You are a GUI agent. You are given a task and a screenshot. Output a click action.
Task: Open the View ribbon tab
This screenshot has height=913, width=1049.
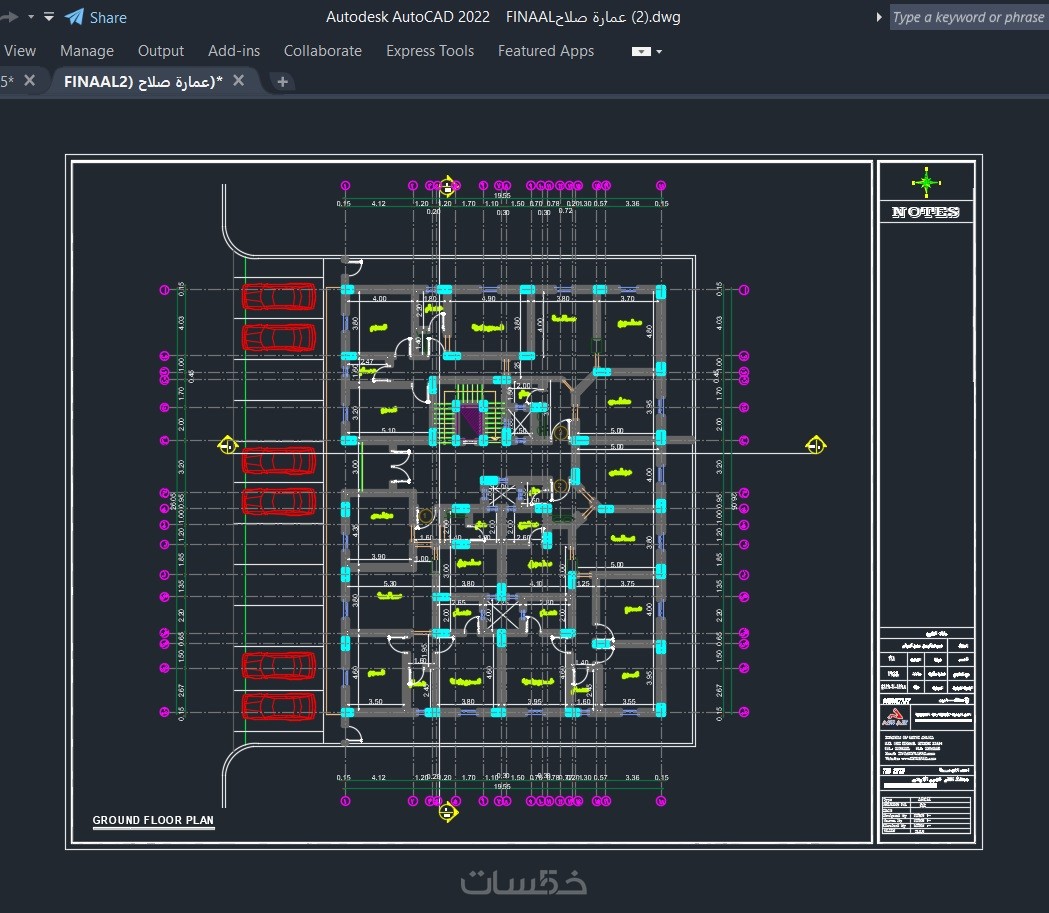[19, 51]
